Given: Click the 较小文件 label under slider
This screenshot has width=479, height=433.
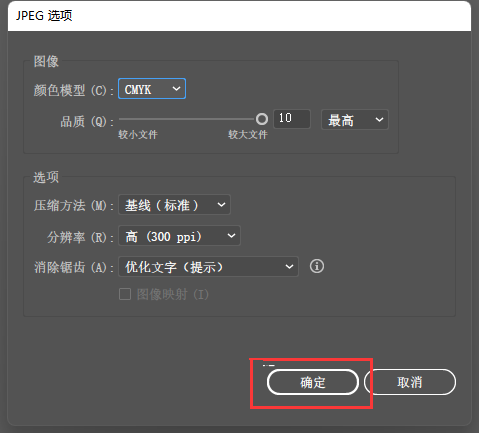Looking at the screenshot, I should point(138,135).
